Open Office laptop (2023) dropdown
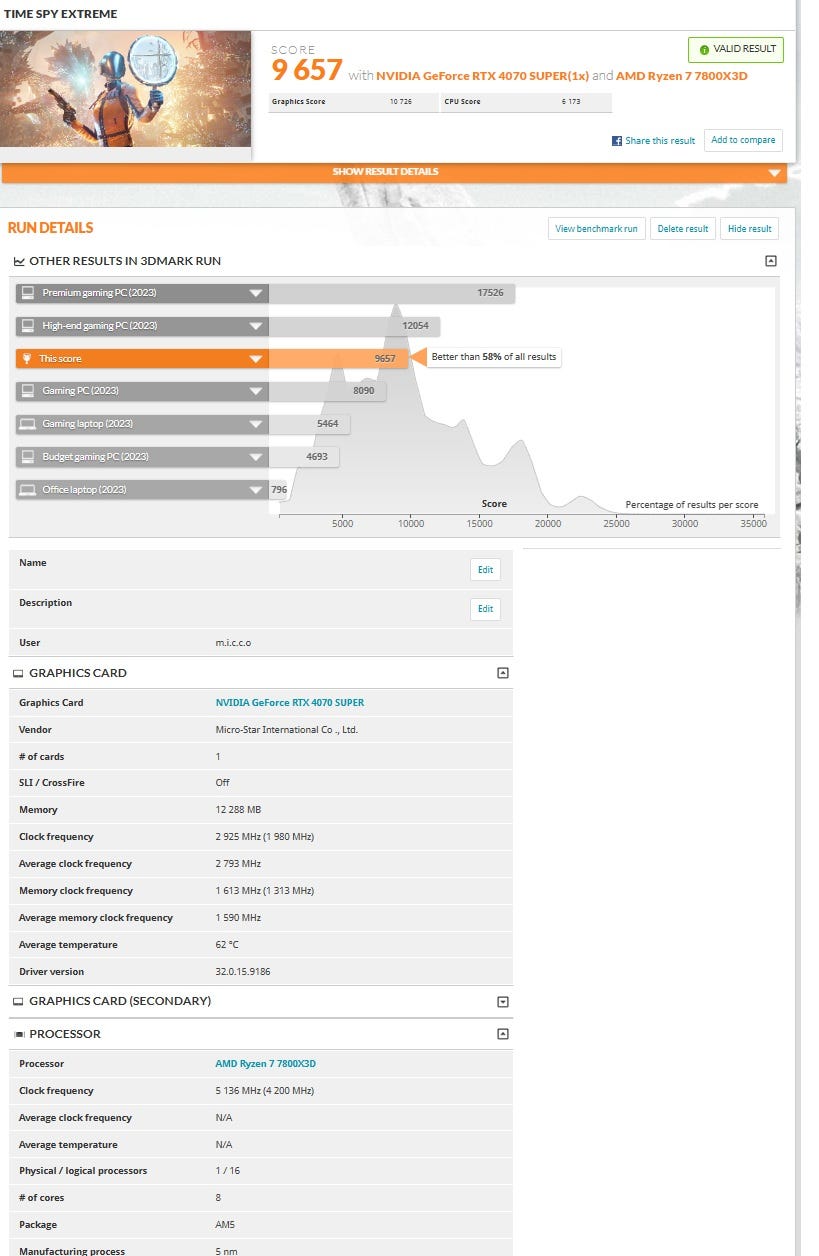 [256, 490]
